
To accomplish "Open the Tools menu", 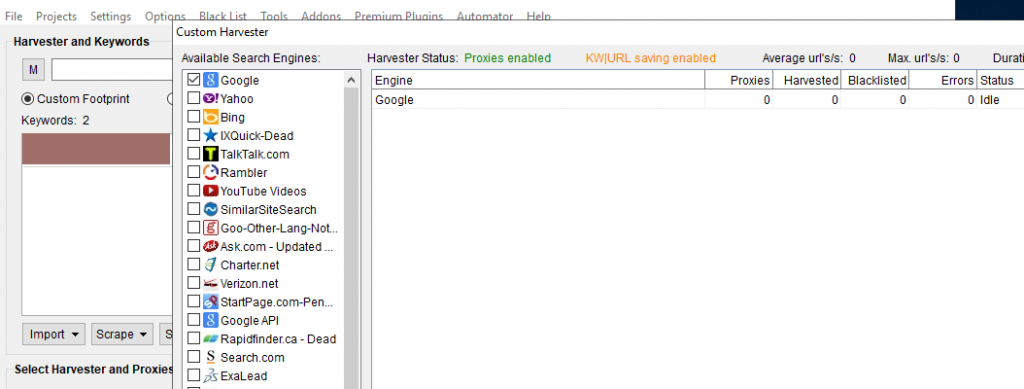I will pyautogui.click(x=274, y=16).
